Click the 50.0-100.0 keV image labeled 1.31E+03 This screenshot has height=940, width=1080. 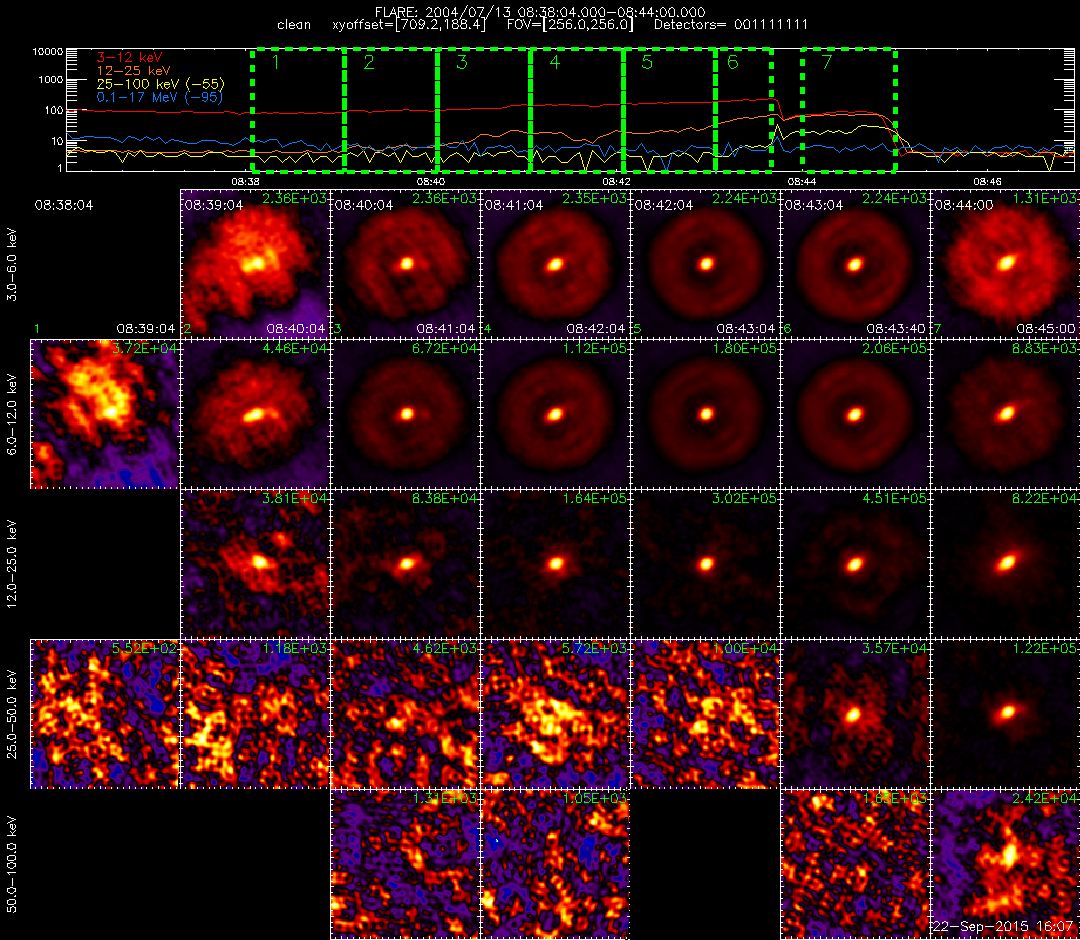[405, 864]
